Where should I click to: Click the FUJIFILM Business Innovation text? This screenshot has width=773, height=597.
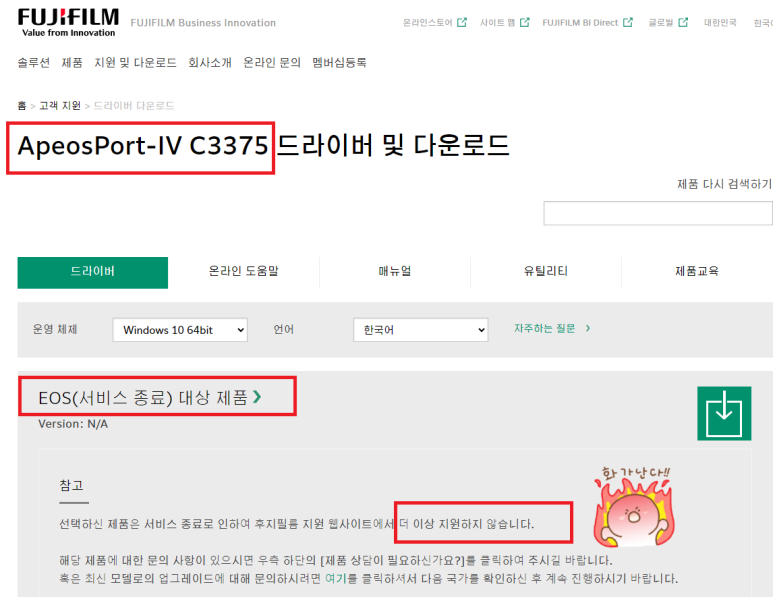tap(203, 23)
